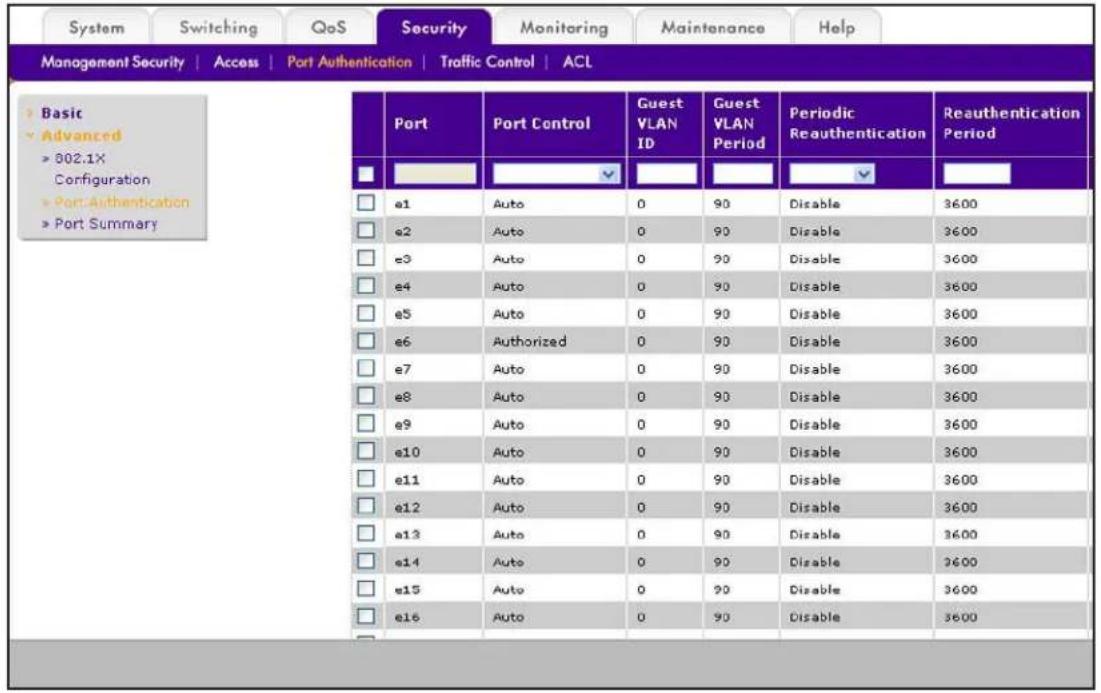Click the Guest VLAN ID input field

tap(666, 173)
